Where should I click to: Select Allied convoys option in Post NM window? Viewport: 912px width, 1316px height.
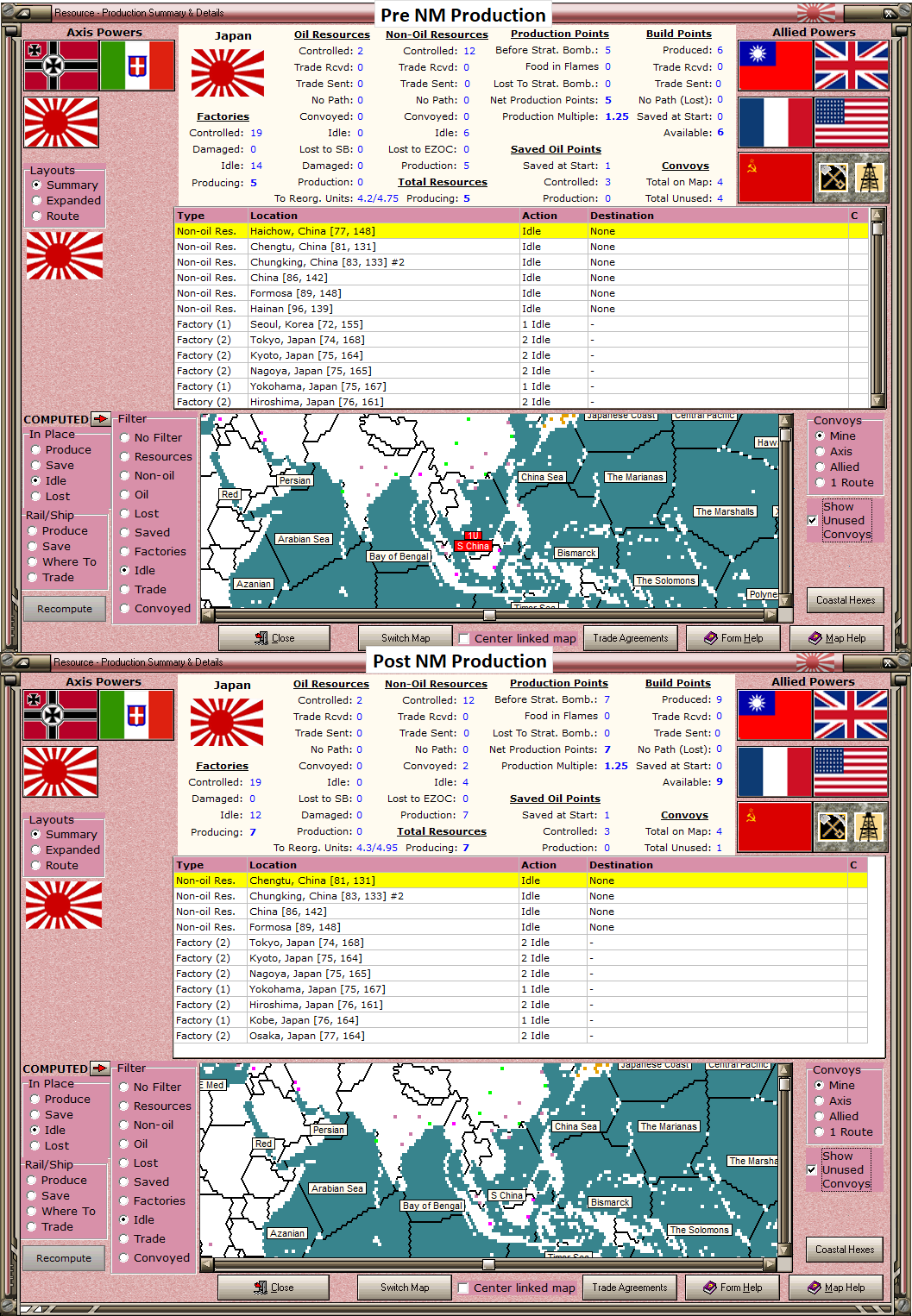coord(837,1116)
